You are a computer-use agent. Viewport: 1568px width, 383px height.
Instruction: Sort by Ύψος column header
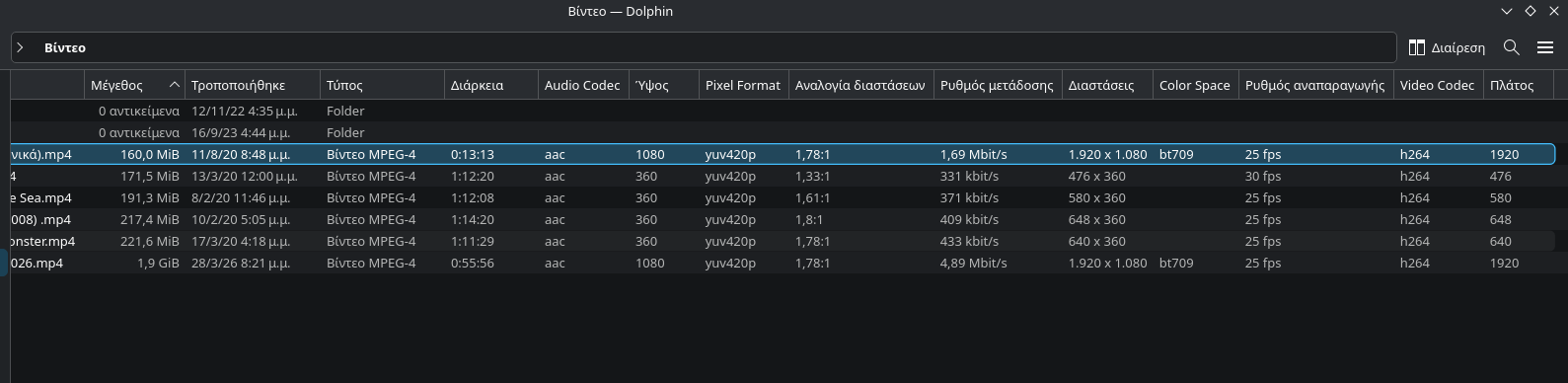pos(664,85)
